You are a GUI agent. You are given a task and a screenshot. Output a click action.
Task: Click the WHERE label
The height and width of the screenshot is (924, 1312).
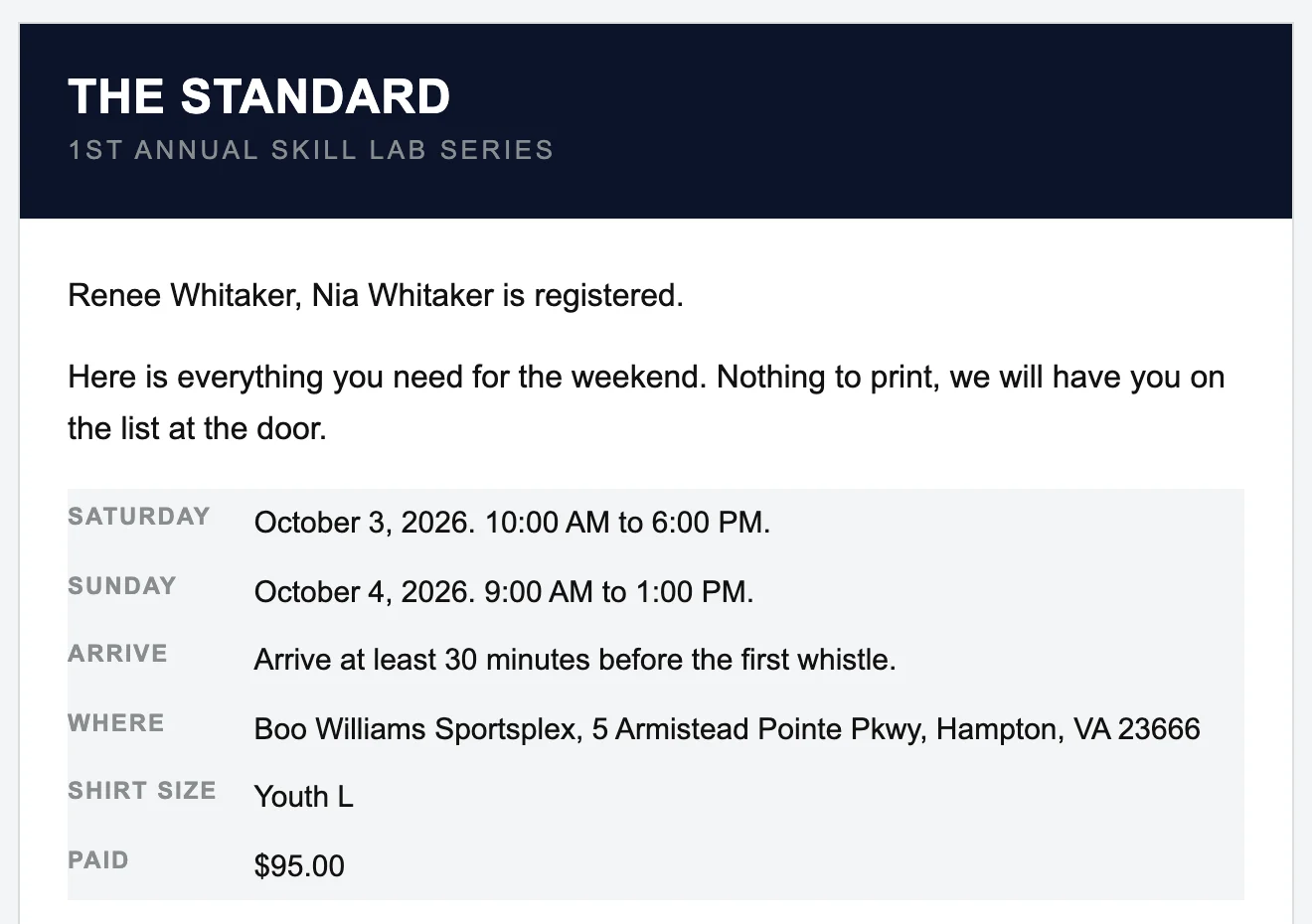tap(116, 723)
